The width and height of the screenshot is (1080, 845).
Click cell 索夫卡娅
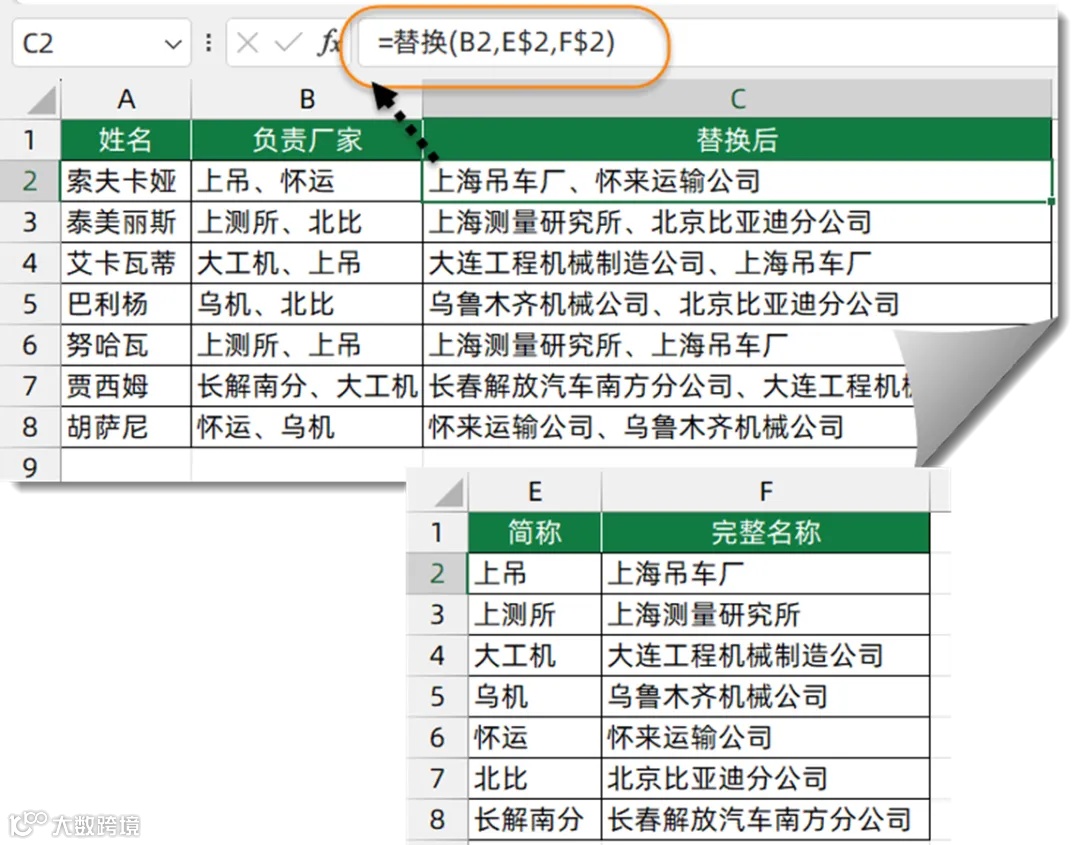[126, 181]
